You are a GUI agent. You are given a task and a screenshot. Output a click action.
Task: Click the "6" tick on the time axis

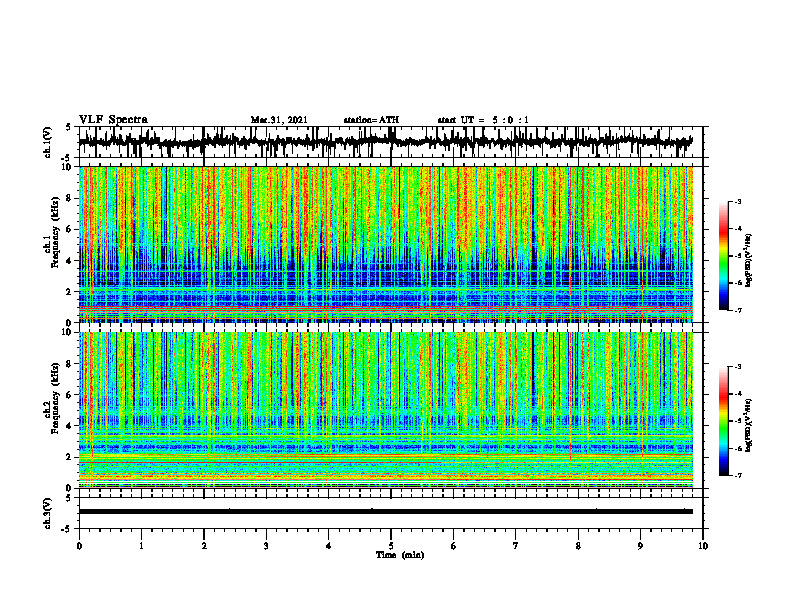point(454,546)
